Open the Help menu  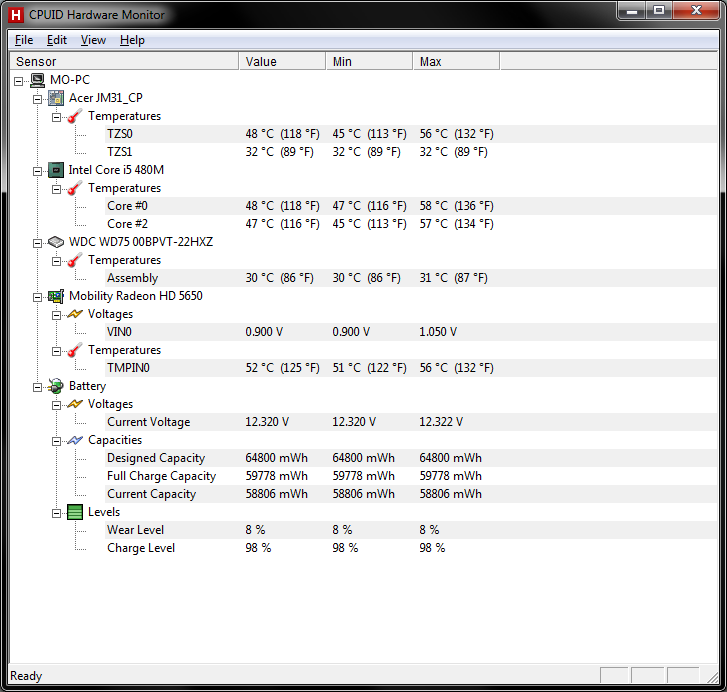coord(132,40)
